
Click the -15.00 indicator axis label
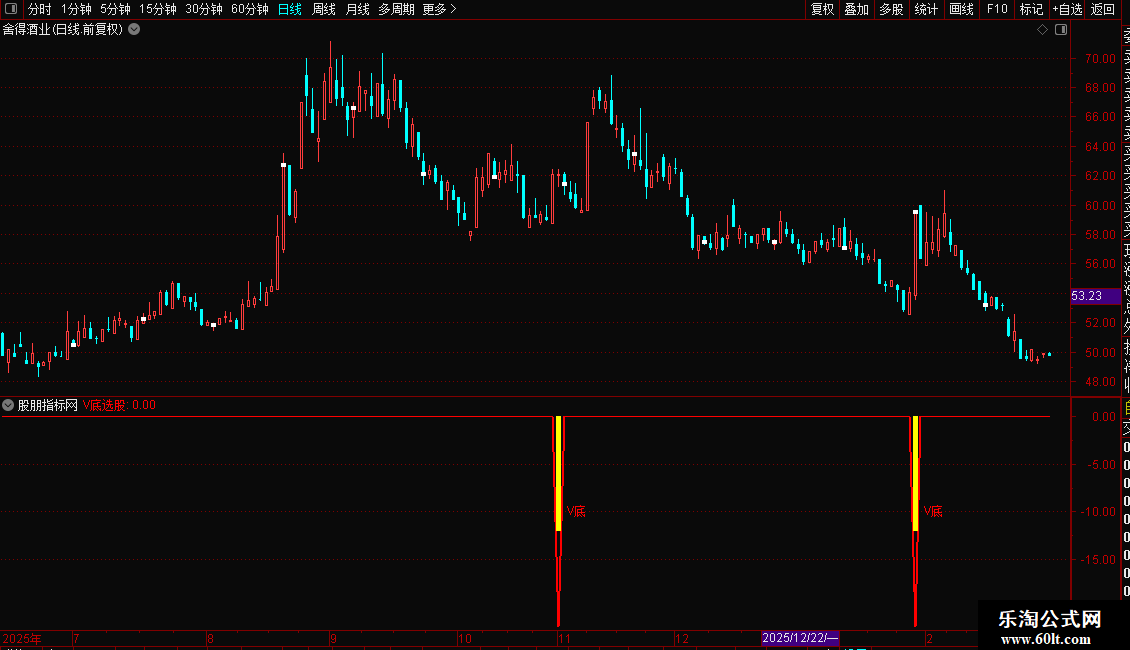(x=1100, y=559)
